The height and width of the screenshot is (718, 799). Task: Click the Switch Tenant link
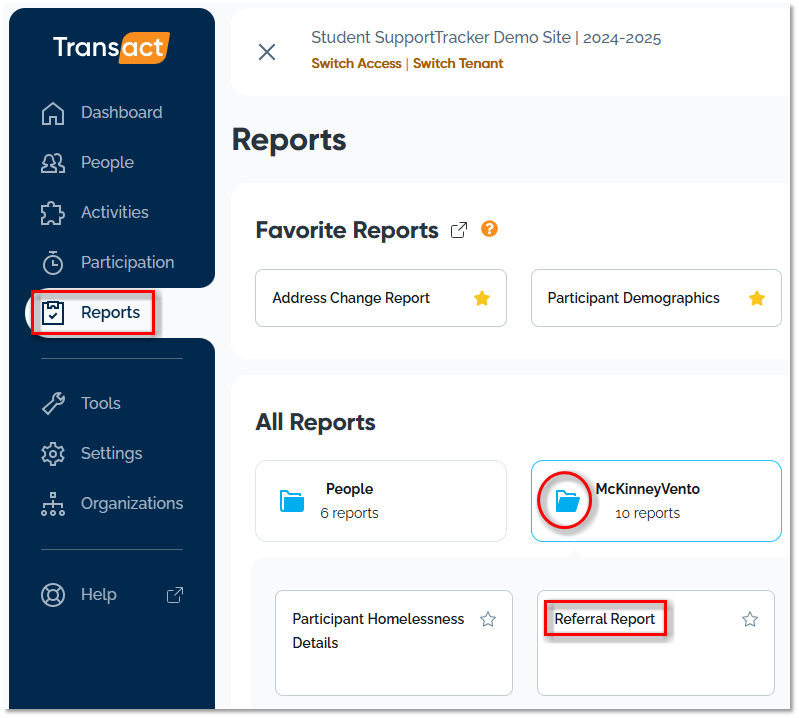458,64
